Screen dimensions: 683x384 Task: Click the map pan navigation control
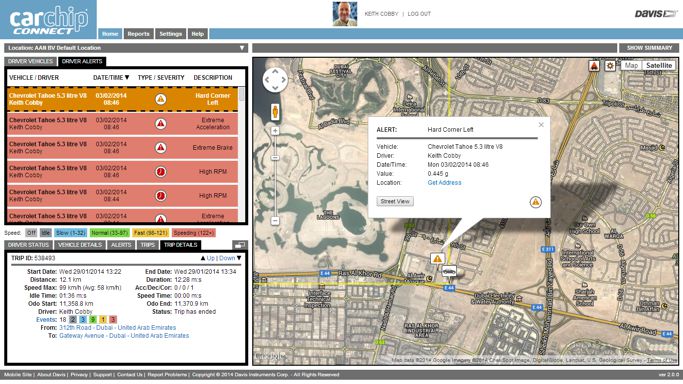(x=275, y=80)
